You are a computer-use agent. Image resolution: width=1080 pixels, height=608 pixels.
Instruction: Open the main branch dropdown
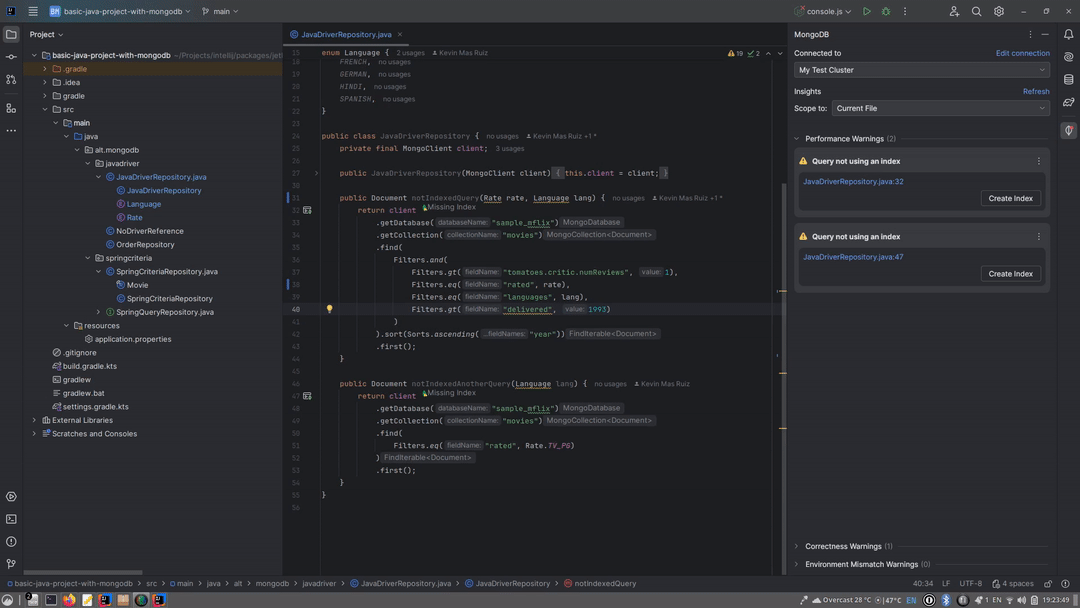click(220, 11)
